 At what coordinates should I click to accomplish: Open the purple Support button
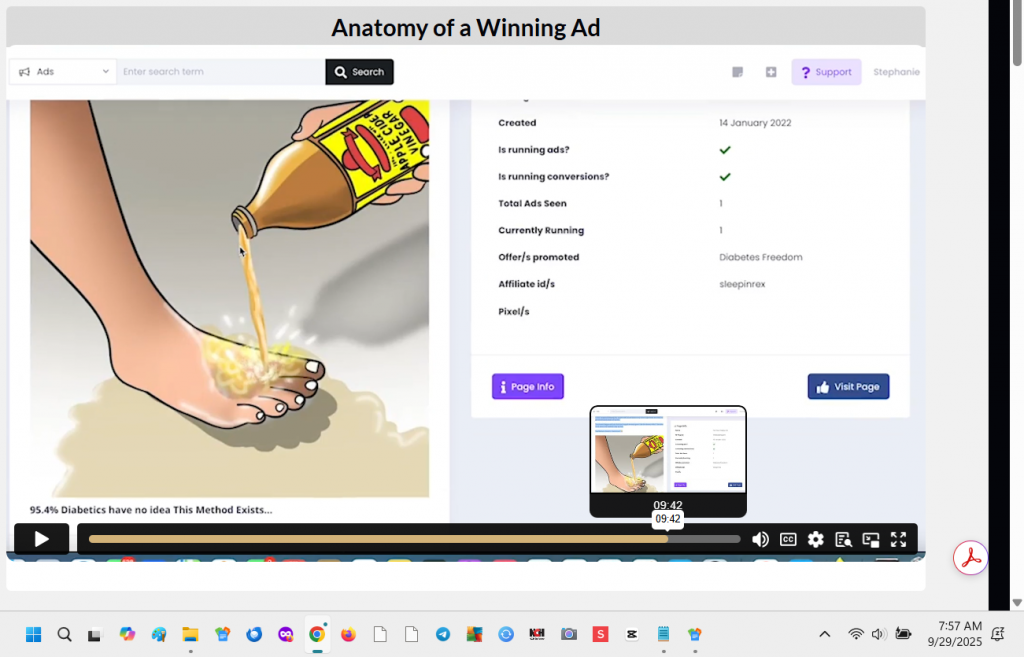point(826,72)
